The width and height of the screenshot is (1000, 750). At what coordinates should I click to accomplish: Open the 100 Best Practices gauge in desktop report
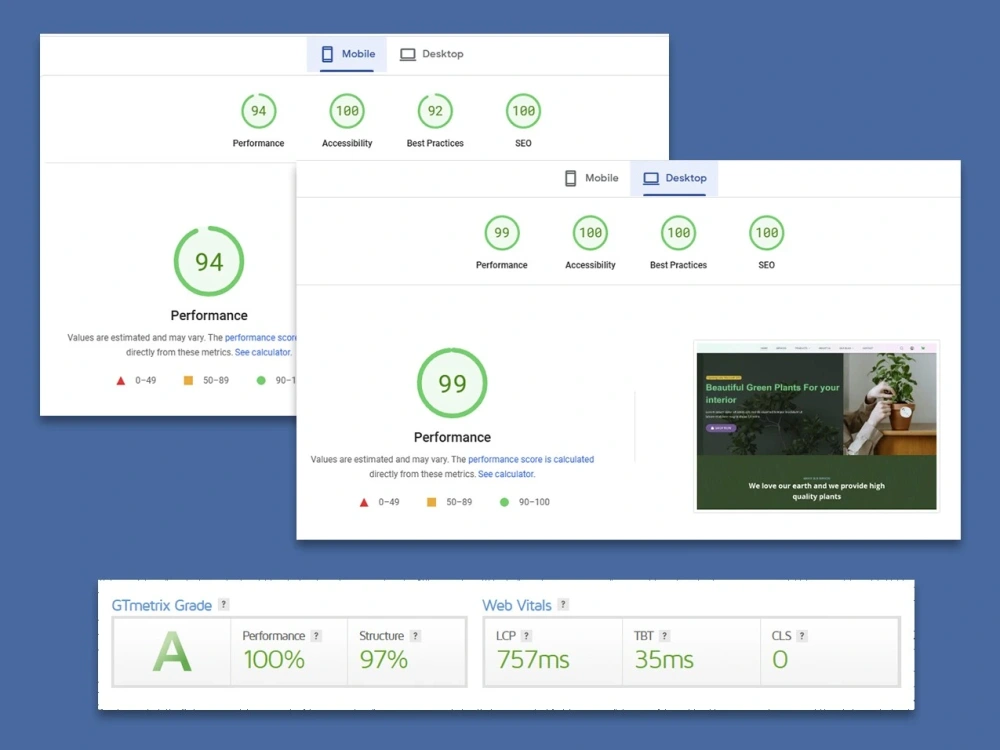[679, 233]
